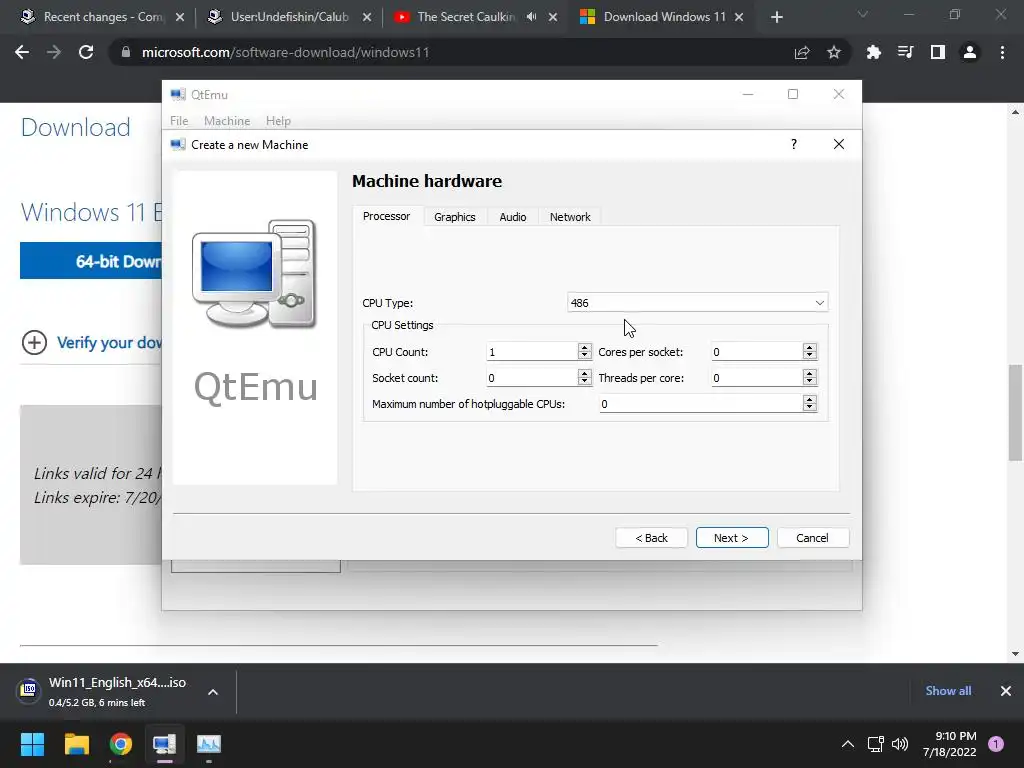Cancel the new machine wizard
The height and width of the screenshot is (768, 1024).
click(x=812, y=537)
